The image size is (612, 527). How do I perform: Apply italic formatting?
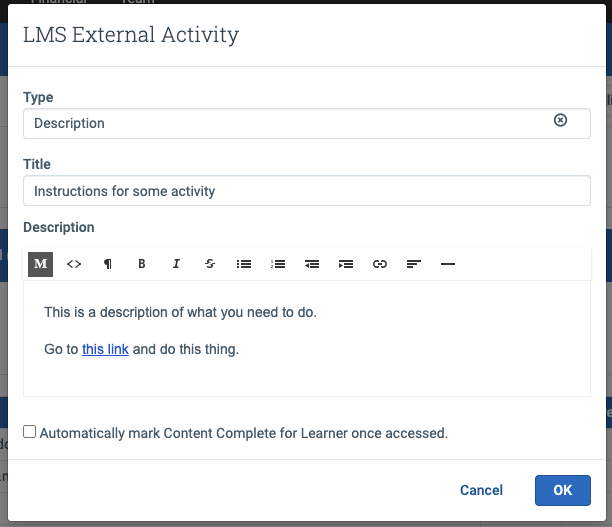pyautogui.click(x=176, y=264)
